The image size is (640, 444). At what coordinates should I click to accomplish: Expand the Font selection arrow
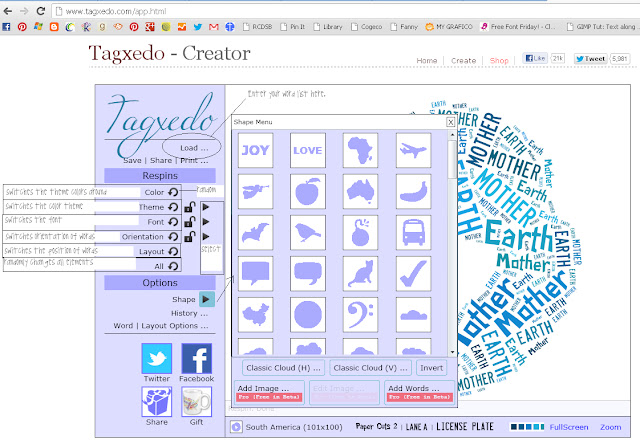click(206, 222)
